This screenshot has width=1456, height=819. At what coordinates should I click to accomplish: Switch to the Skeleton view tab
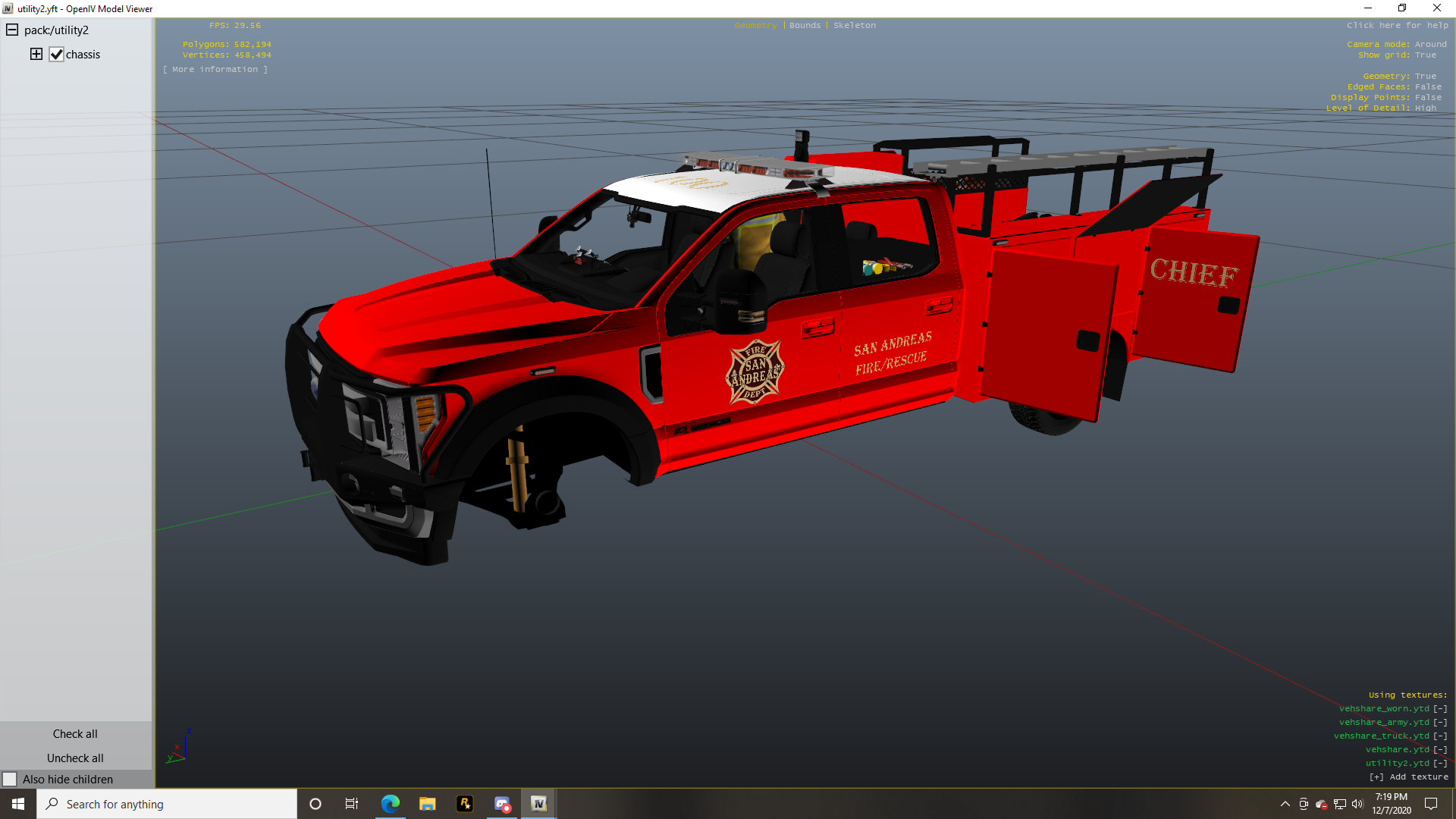pyautogui.click(x=854, y=25)
